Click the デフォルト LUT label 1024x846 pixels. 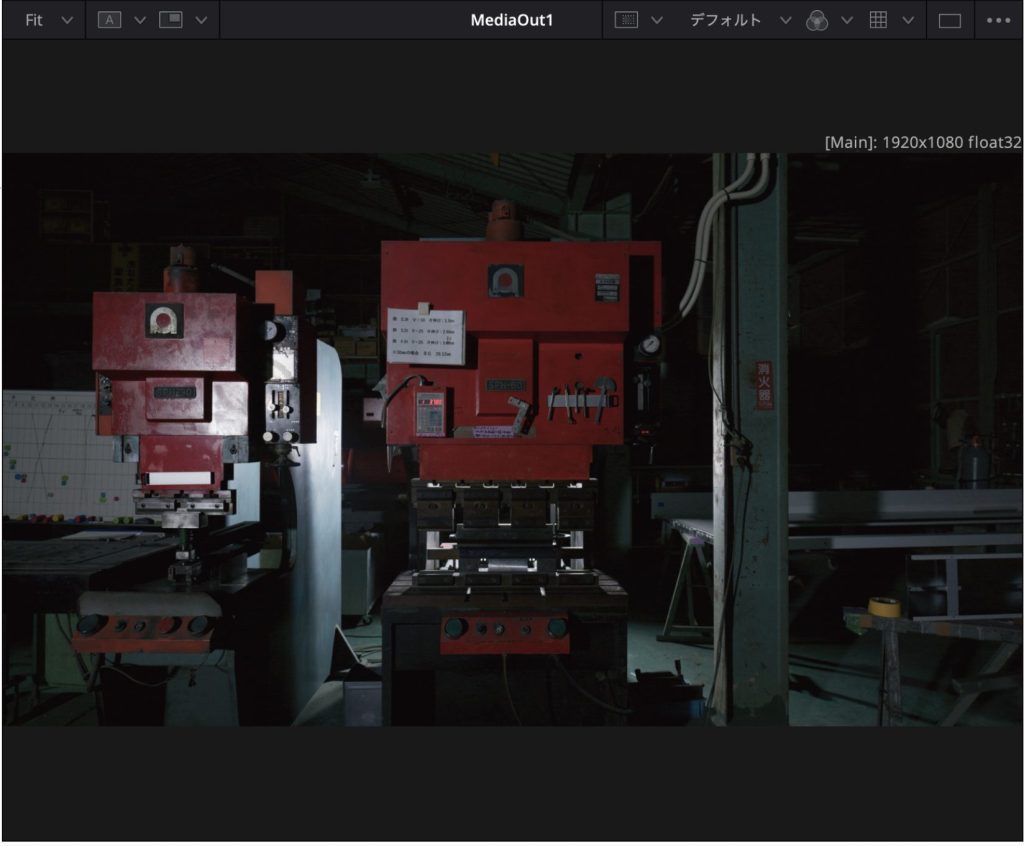click(726, 20)
